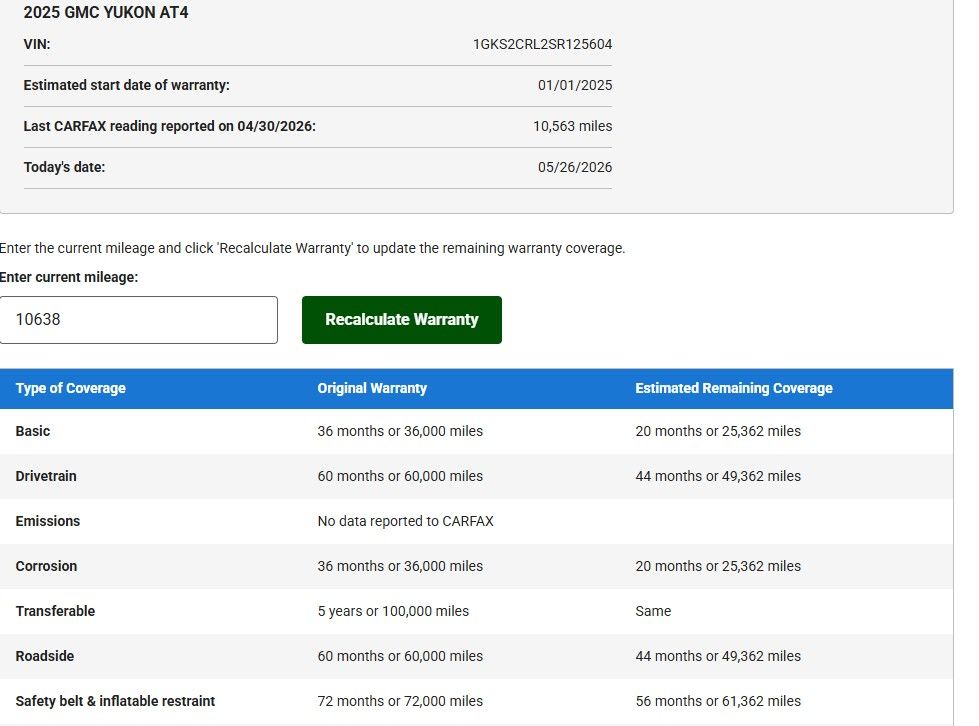Viewport: 979px width, 726px height.
Task: Click the Safety belt & inflatable restraint label
Action: coord(115,701)
